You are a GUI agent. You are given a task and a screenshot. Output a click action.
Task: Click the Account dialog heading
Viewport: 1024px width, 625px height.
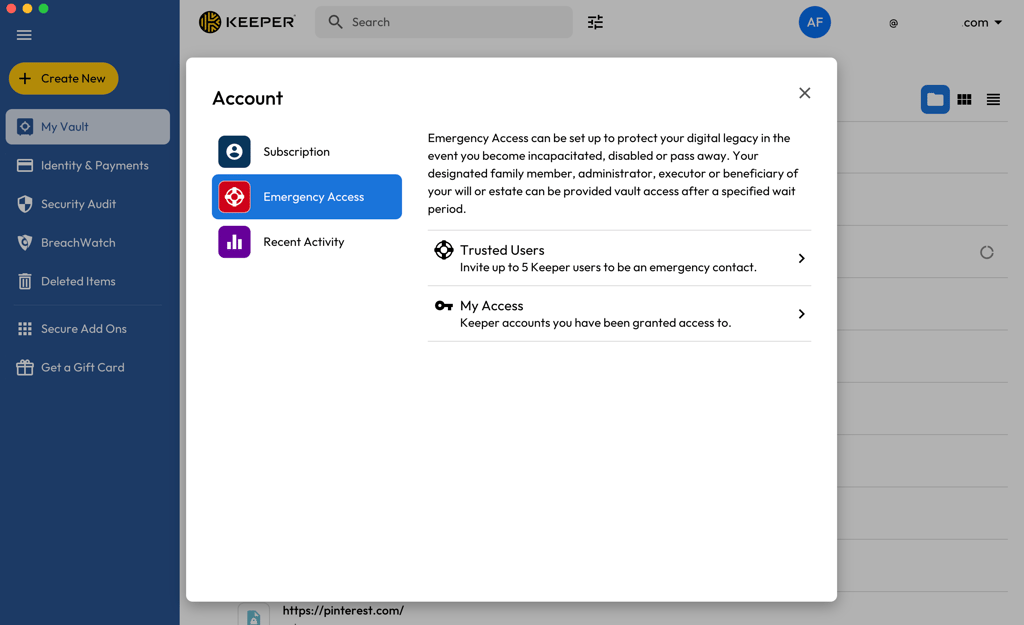[248, 98]
